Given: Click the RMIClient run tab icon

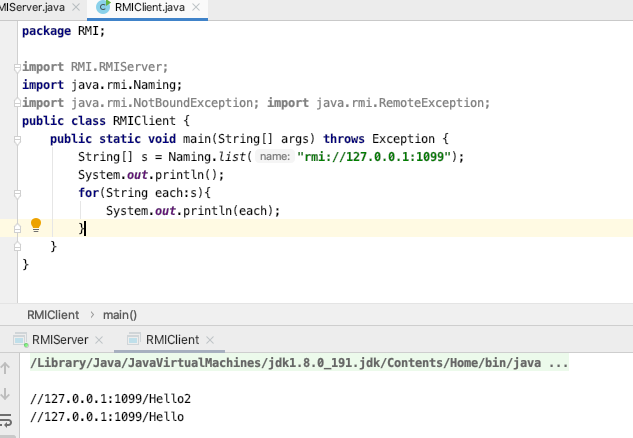Looking at the screenshot, I should (x=134, y=340).
